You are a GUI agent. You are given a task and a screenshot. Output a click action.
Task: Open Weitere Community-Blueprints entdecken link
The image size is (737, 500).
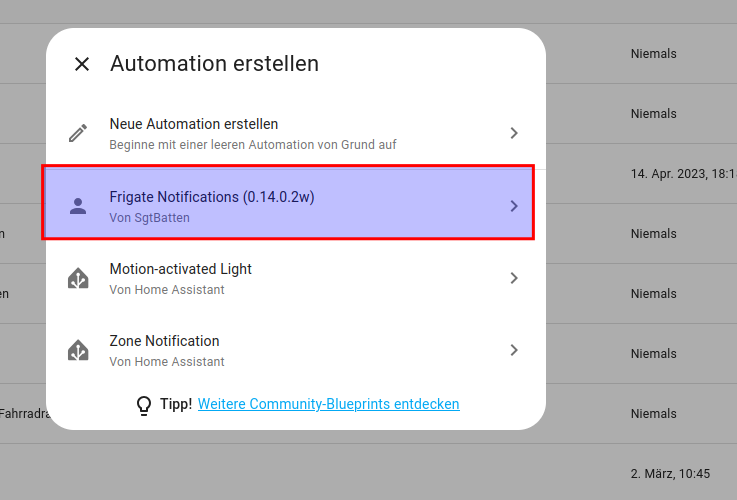[x=328, y=405]
